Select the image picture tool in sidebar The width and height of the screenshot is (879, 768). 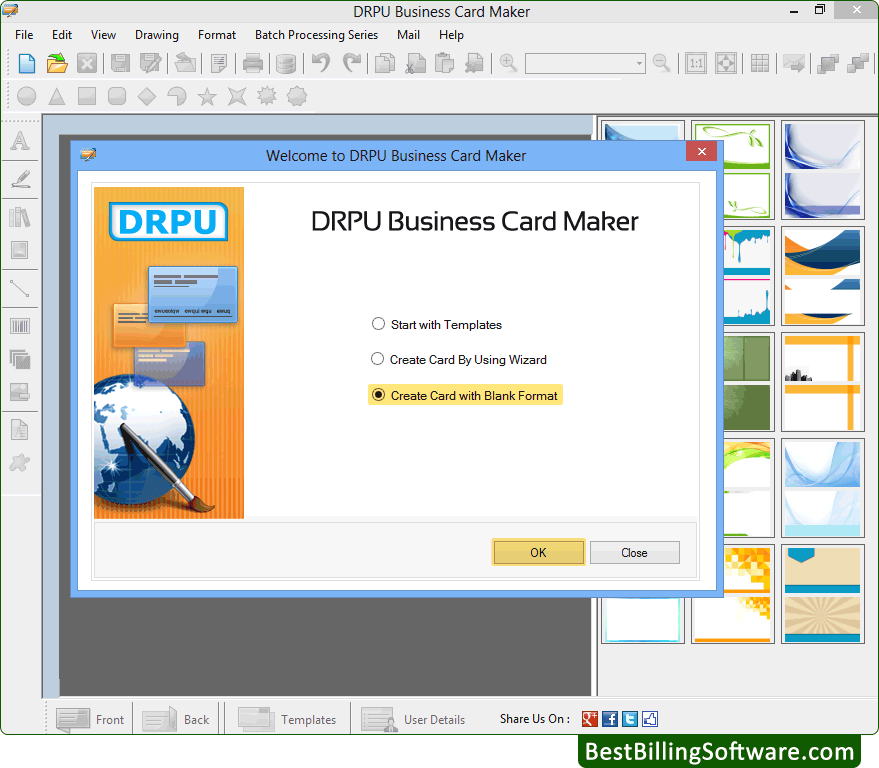click(x=20, y=250)
